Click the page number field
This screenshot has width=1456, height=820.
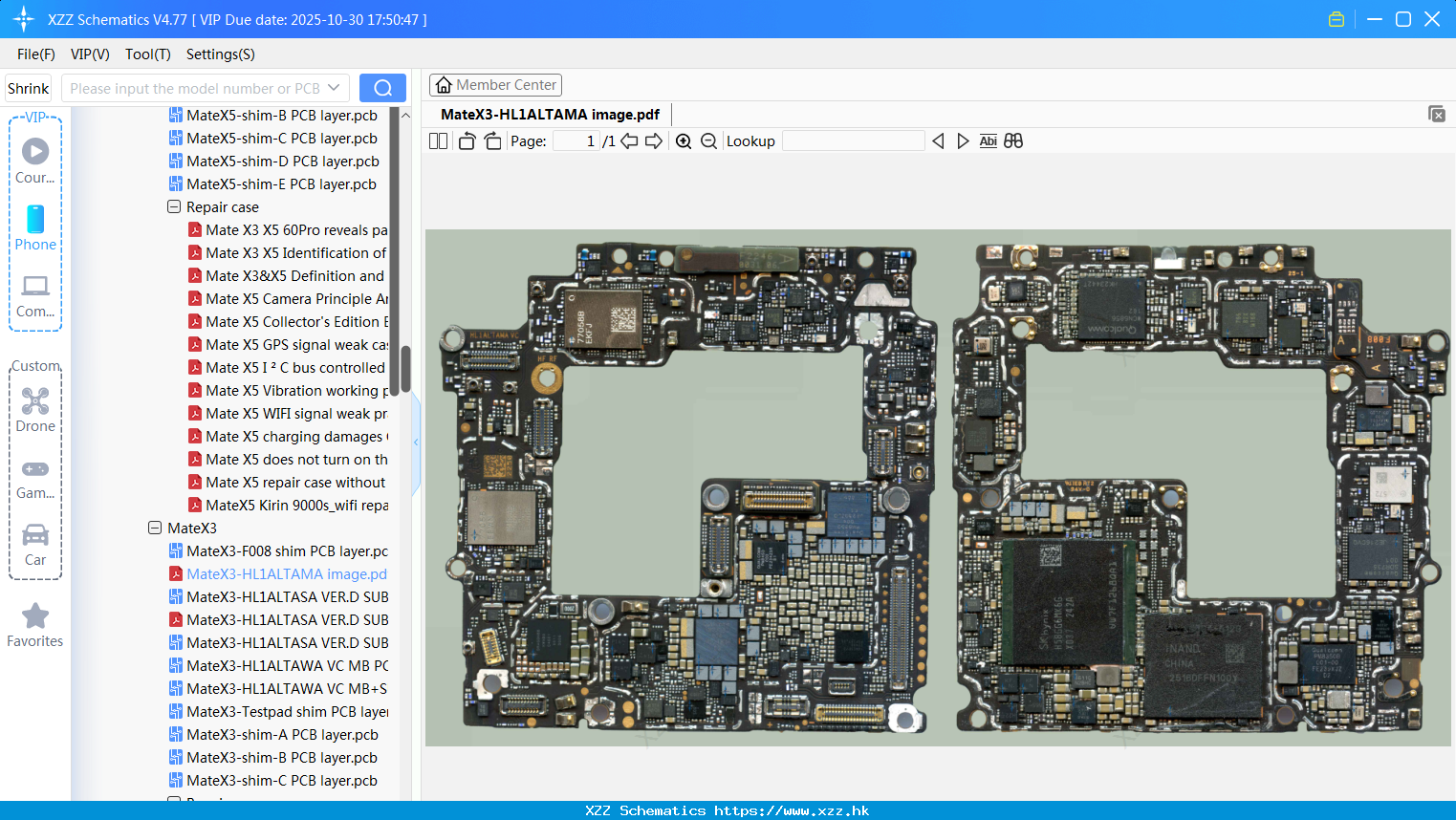(x=576, y=141)
